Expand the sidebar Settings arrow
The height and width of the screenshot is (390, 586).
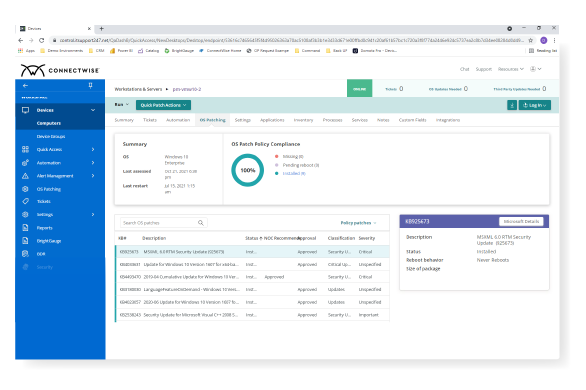(x=93, y=214)
